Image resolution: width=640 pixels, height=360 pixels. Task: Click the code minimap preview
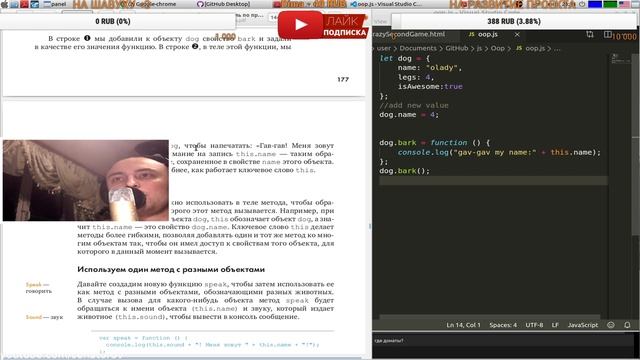(x=620, y=59)
